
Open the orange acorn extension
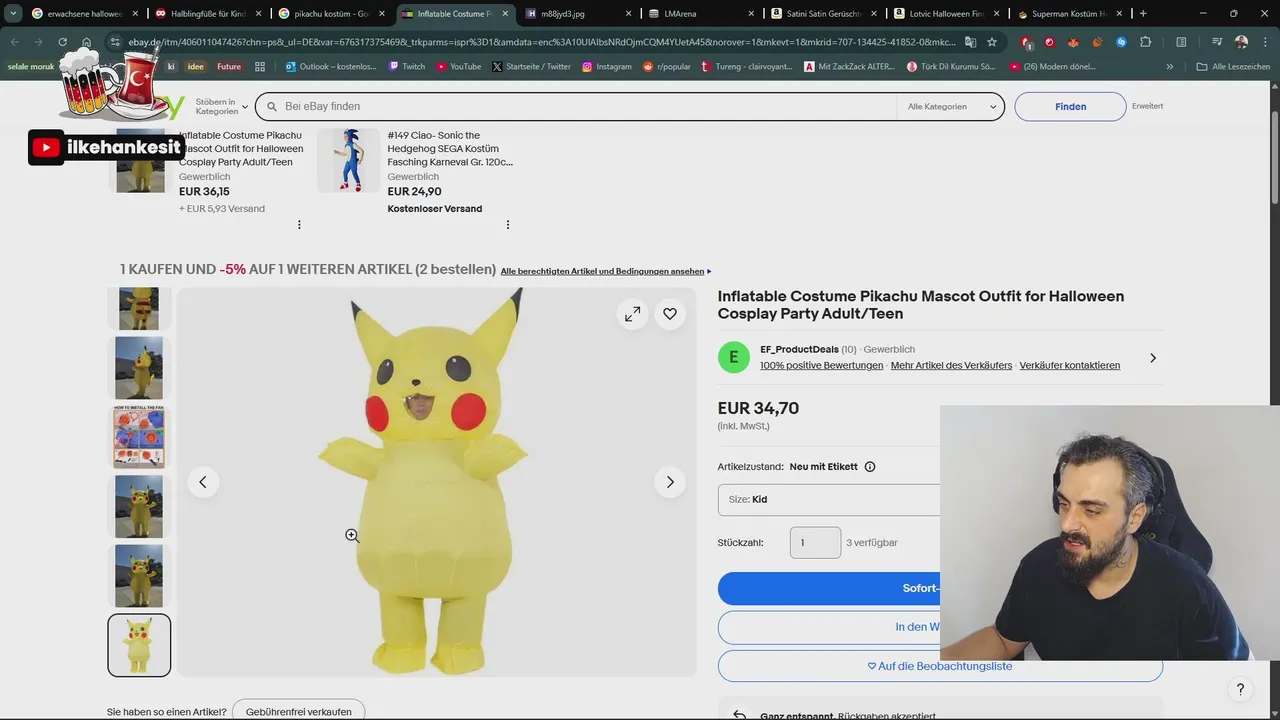pyautogui.click(x=1097, y=42)
